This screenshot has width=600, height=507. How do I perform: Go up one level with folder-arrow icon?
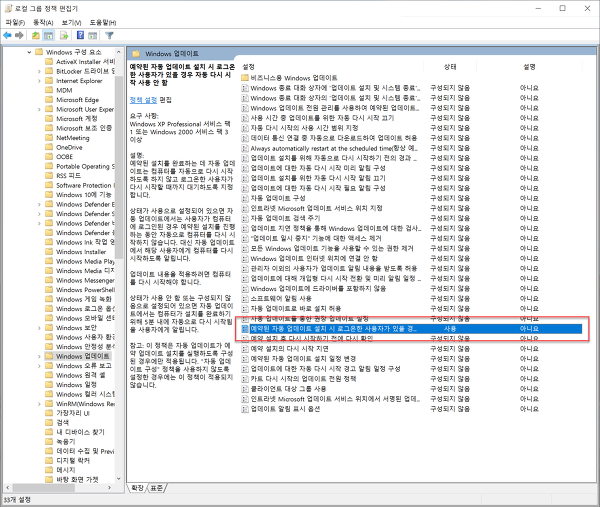point(36,36)
